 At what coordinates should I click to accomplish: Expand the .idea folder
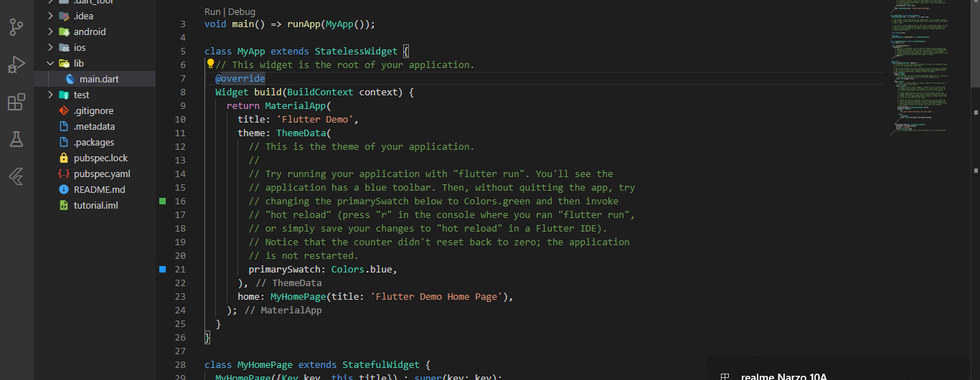(50, 16)
